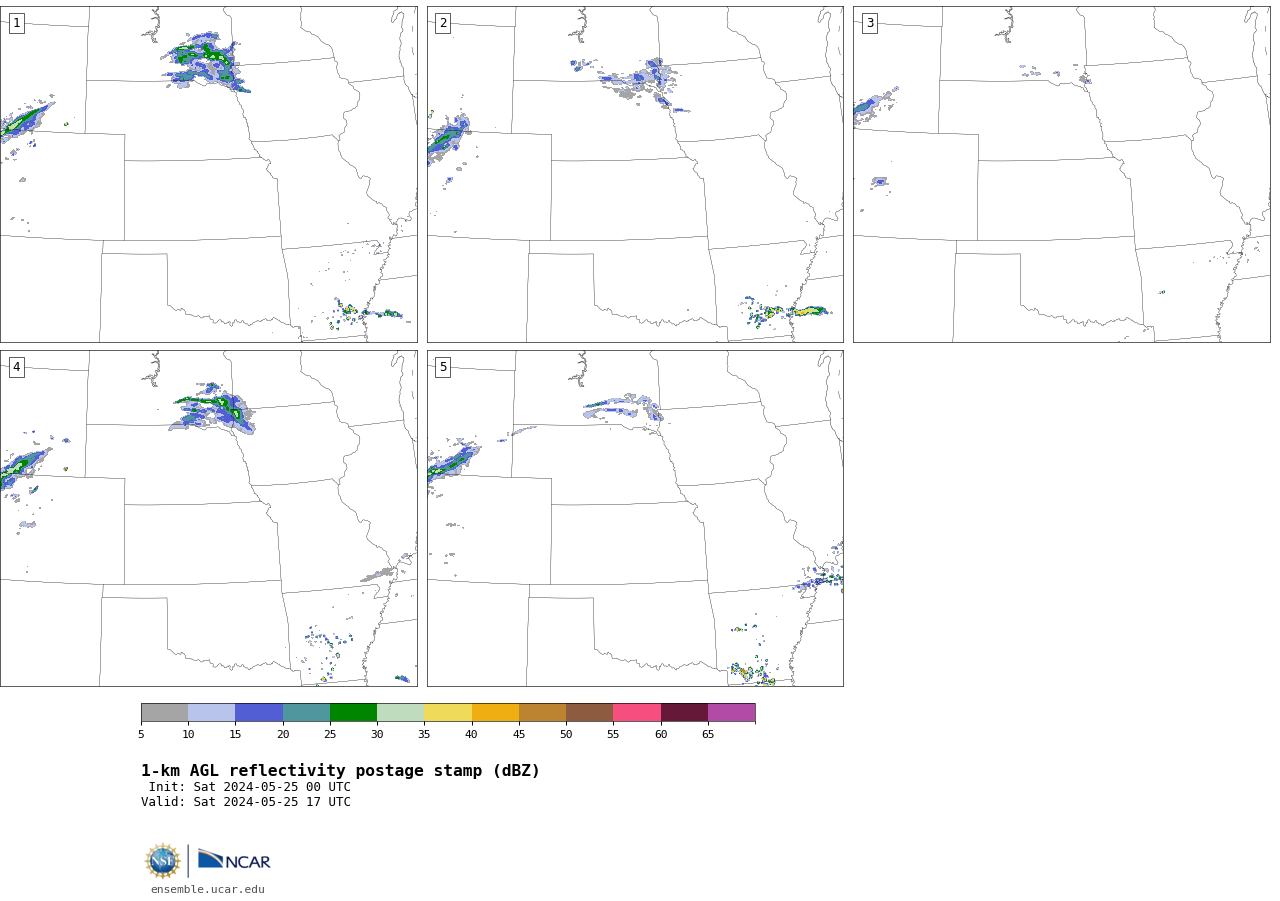Click the orange 40-45 dBZ swatch

pos(495,712)
